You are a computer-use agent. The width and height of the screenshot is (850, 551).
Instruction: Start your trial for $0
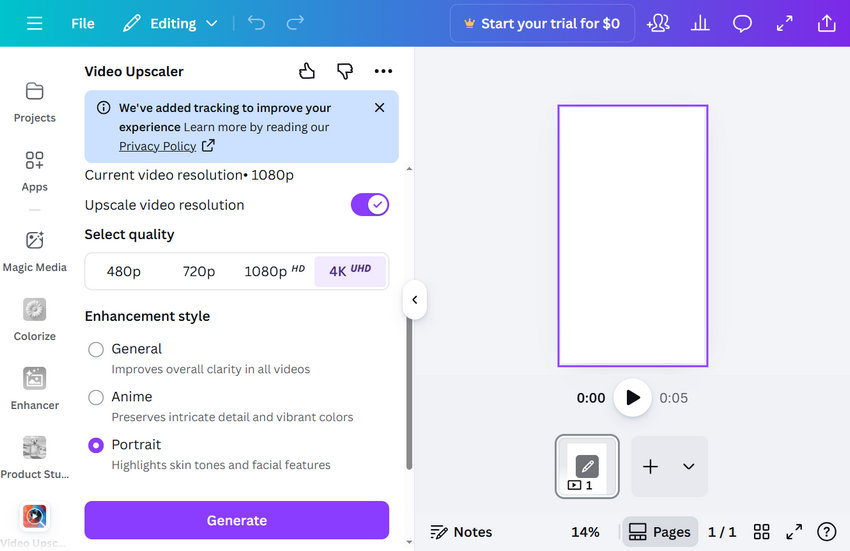(x=542, y=23)
